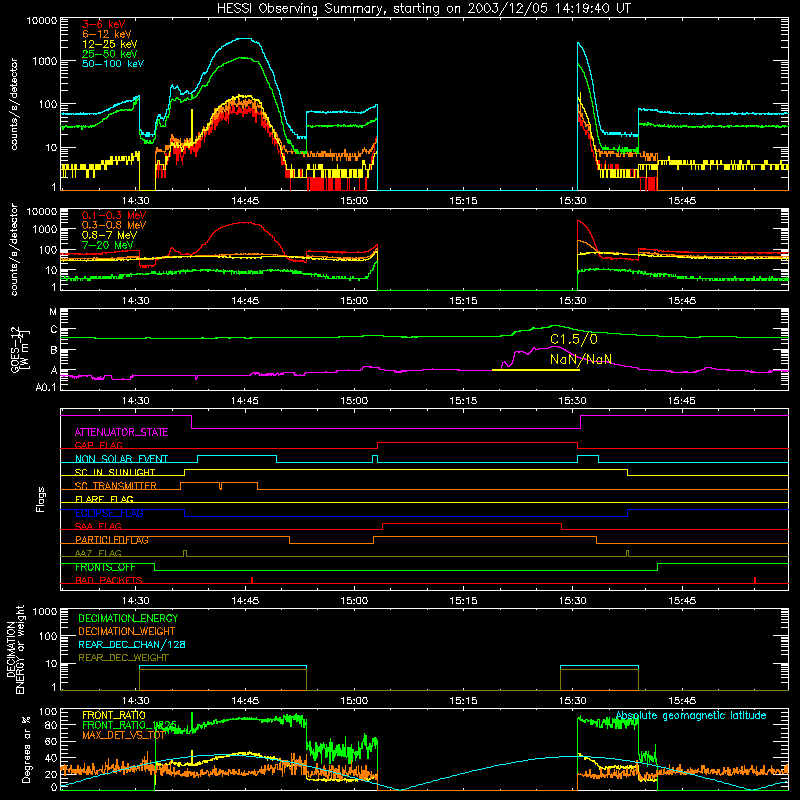The width and height of the screenshot is (800, 800).
Task: Click the FRONT_RATIO legend label
Action: (x=114, y=715)
